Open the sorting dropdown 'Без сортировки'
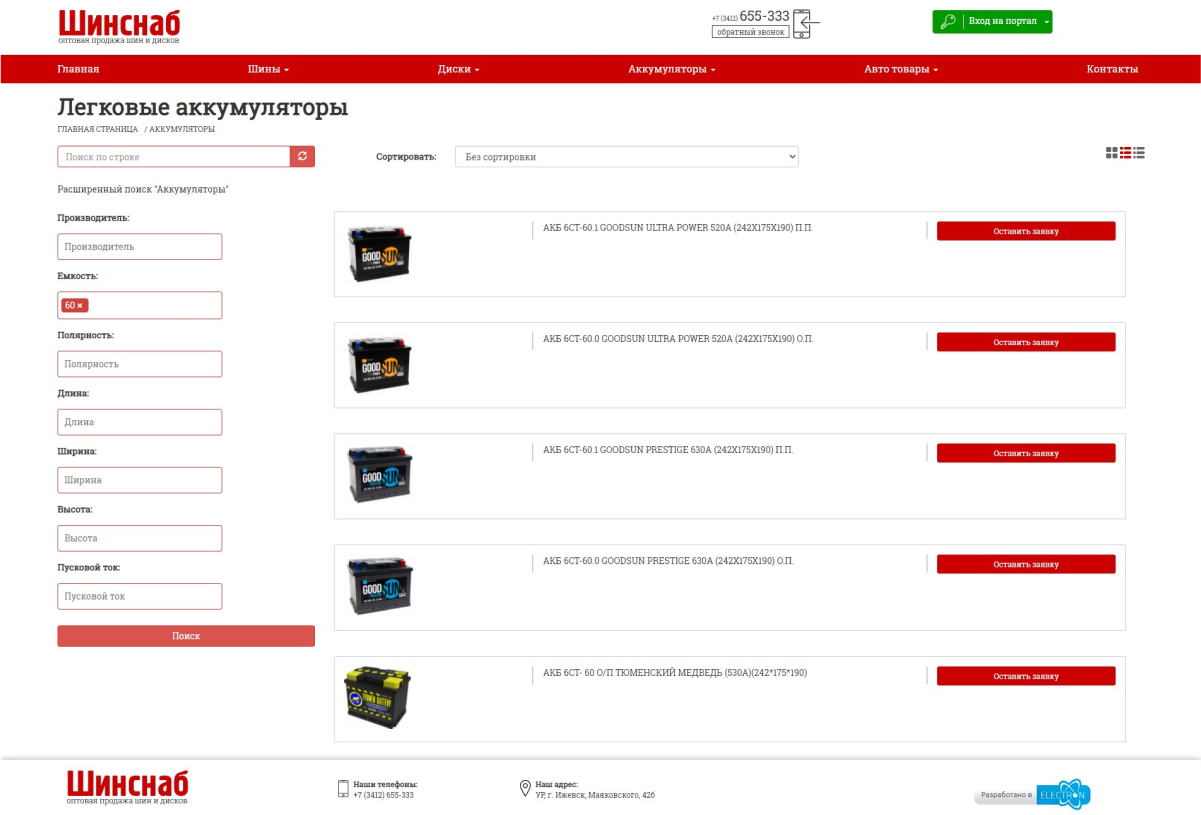The width and height of the screenshot is (1201, 815). coord(627,157)
